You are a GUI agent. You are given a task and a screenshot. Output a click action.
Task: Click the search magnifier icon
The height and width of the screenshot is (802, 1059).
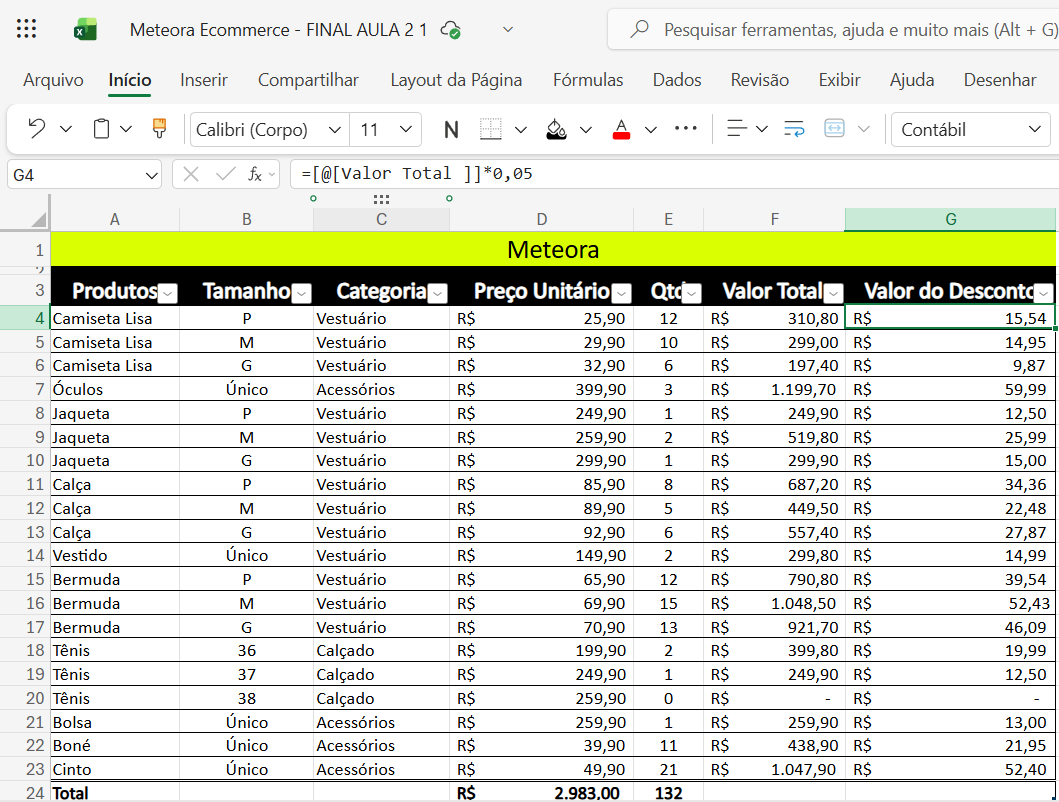[x=639, y=29]
